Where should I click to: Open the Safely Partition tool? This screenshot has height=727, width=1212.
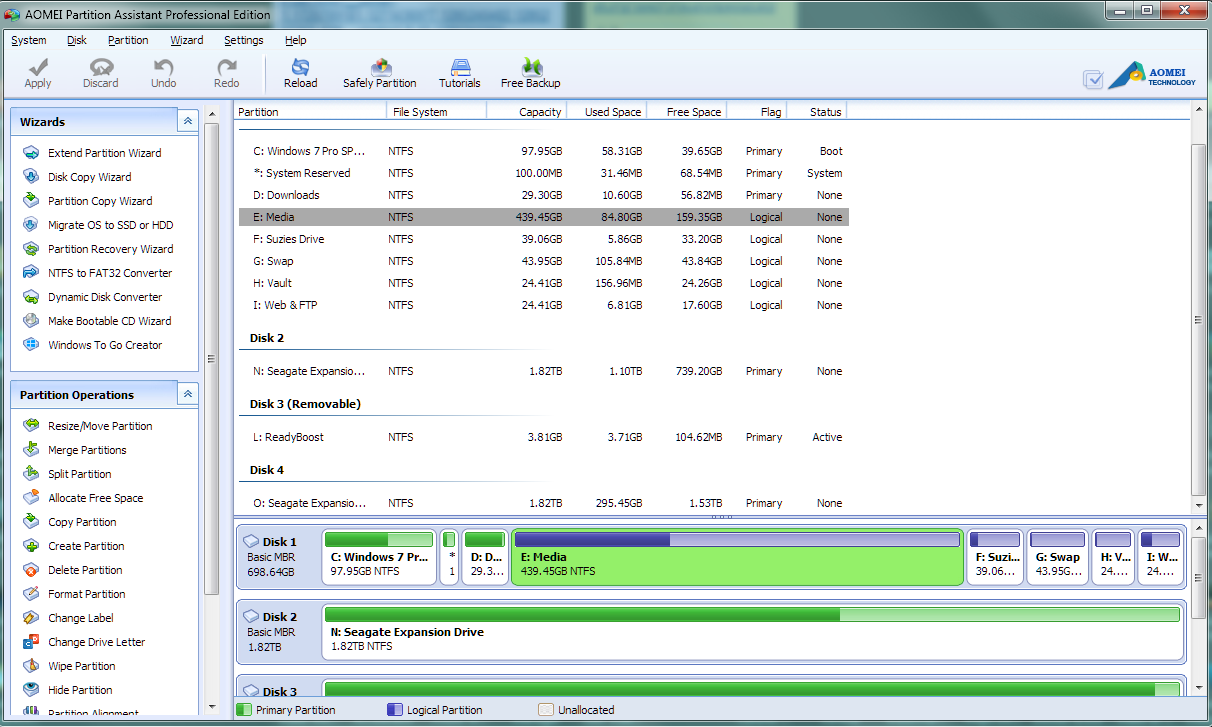coord(379,72)
